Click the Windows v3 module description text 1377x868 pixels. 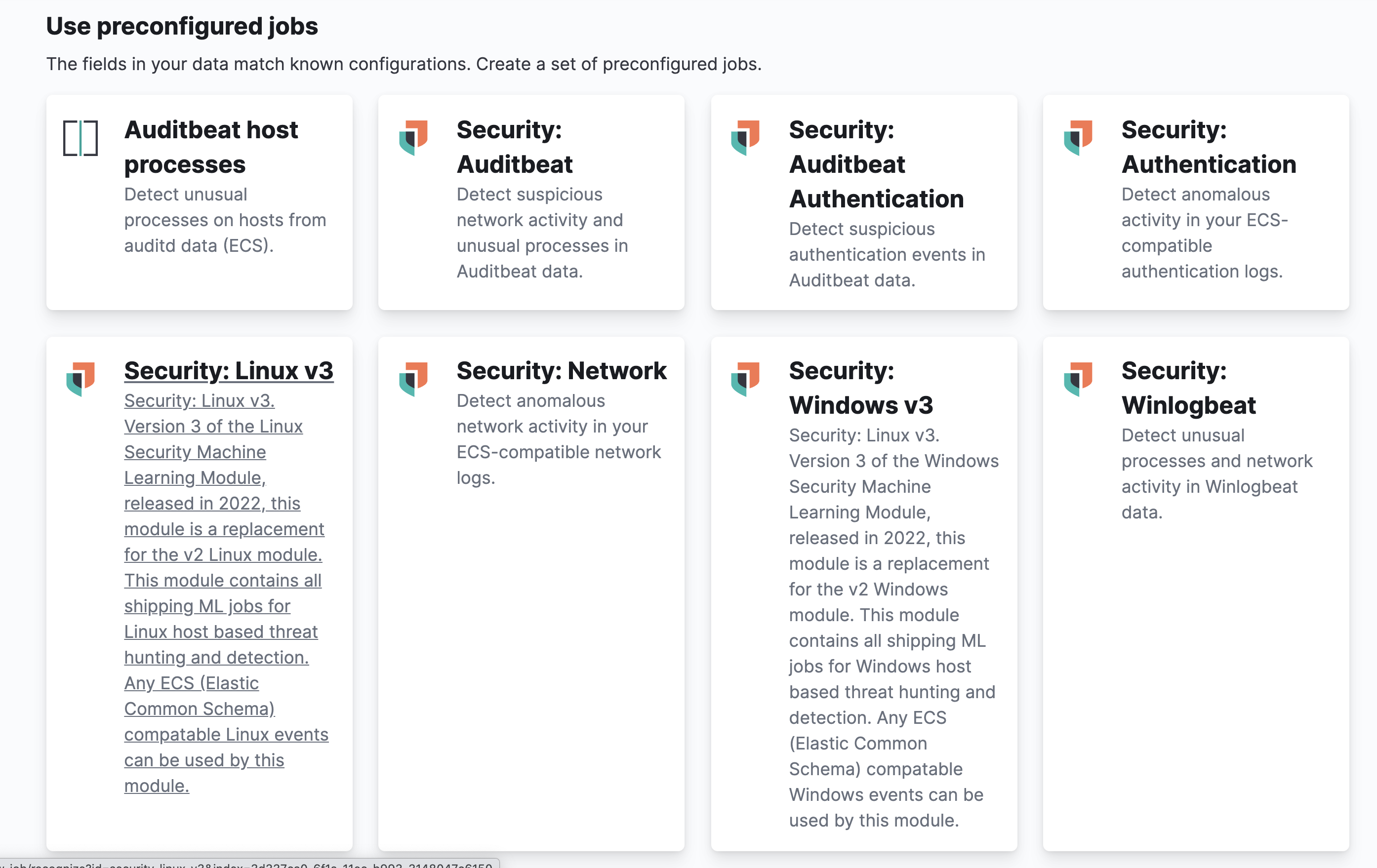(892, 627)
